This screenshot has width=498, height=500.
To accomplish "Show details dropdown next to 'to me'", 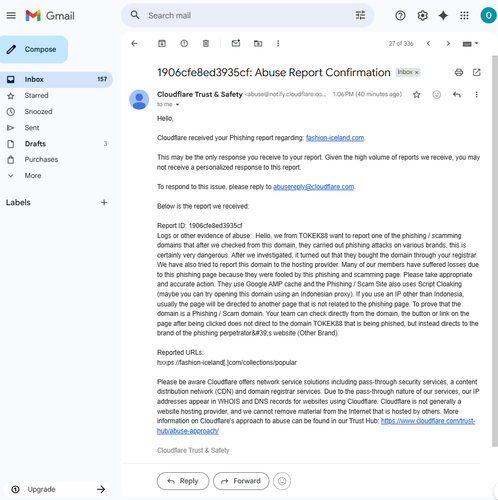I will pos(178,105).
